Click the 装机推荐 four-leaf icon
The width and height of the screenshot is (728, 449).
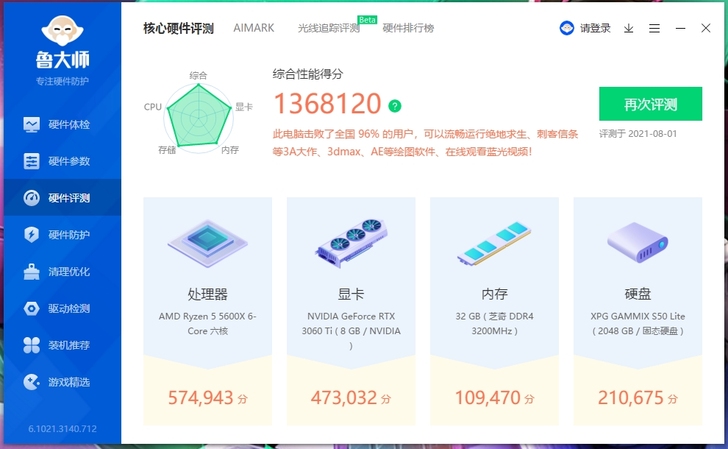point(32,345)
